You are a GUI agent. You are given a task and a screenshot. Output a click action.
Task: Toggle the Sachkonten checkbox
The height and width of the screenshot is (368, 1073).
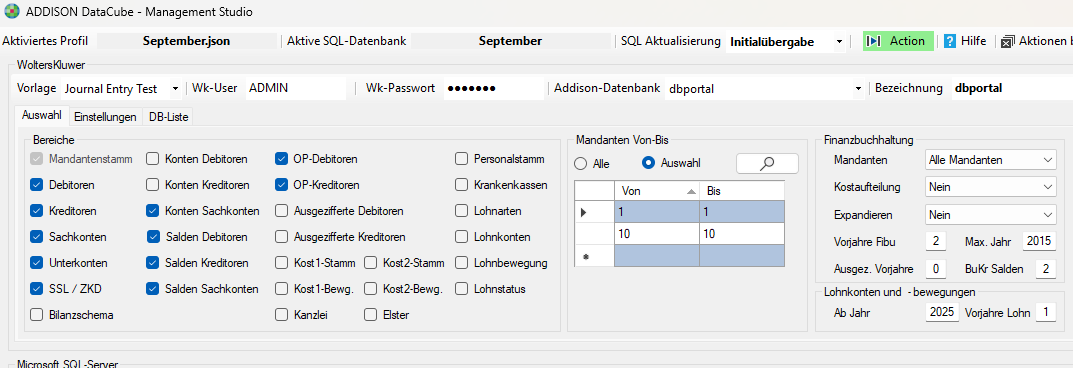pyautogui.click(x=36, y=237)
